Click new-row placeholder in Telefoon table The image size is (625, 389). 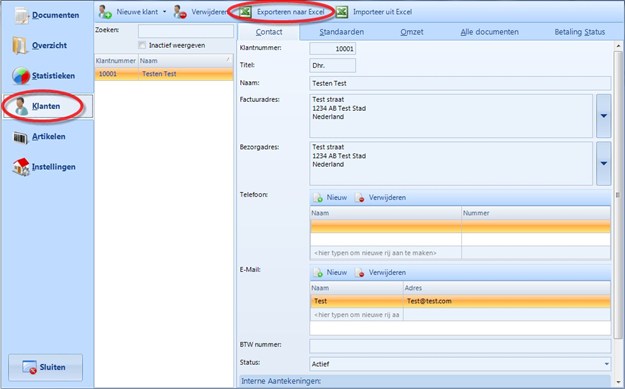pyautogui.click(x=386, y=253)
